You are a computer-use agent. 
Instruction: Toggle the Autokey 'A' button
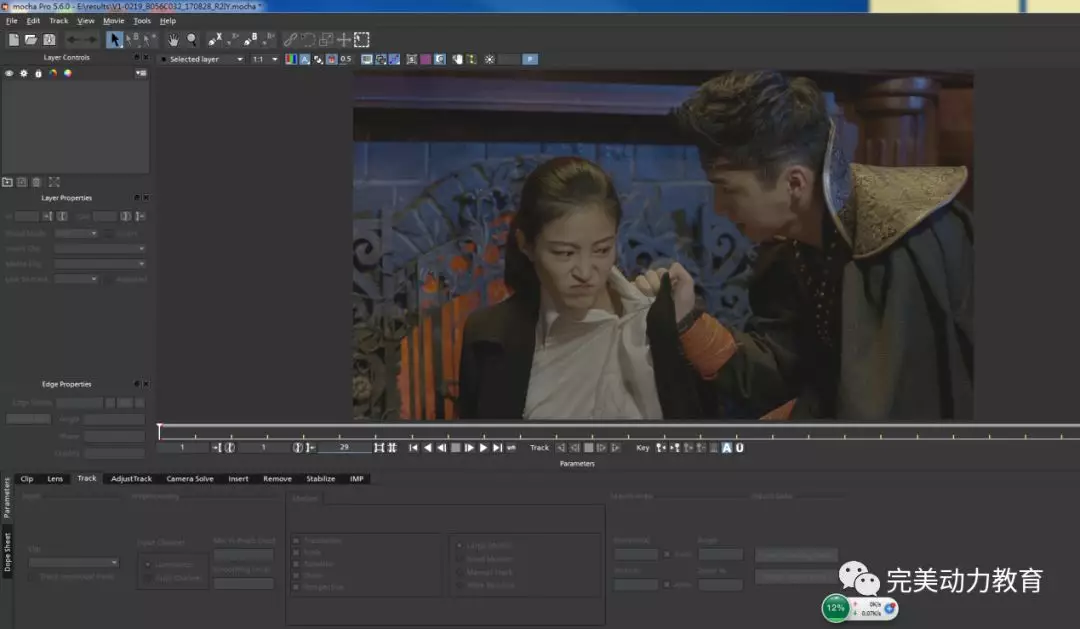[727, 448]
